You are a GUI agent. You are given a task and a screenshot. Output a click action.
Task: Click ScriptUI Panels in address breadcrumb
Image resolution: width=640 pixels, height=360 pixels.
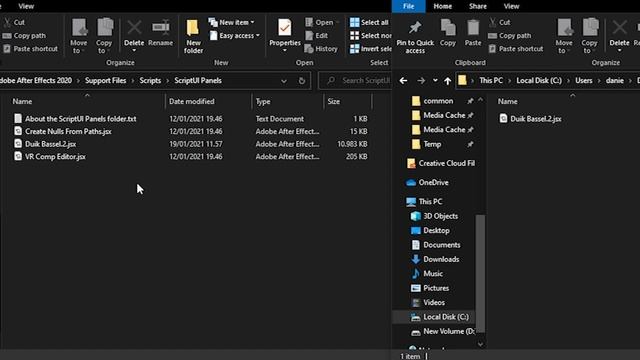[x=198, y=81]
